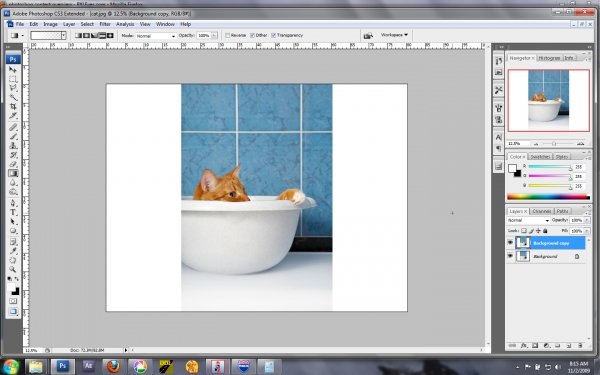Select the Eyedropper tool

click(x=13, y=251)
